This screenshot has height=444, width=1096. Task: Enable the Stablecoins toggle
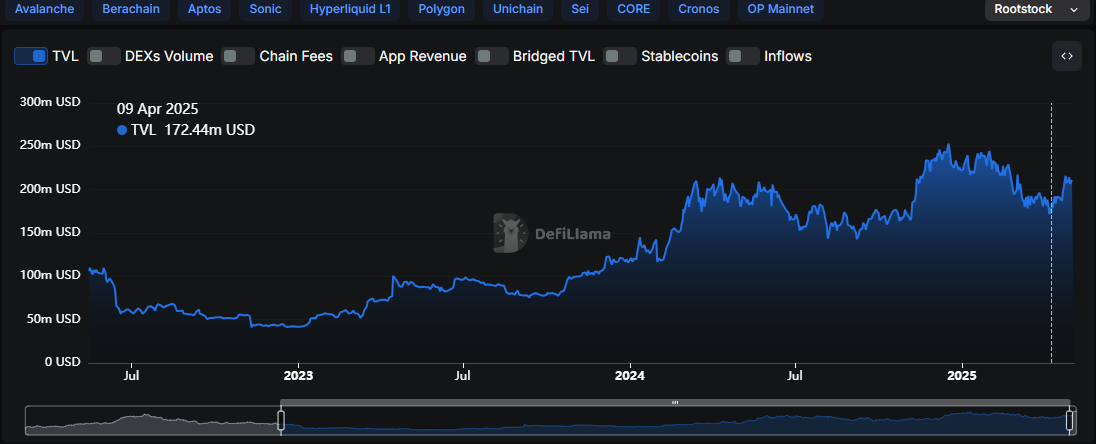click(620, 56)
